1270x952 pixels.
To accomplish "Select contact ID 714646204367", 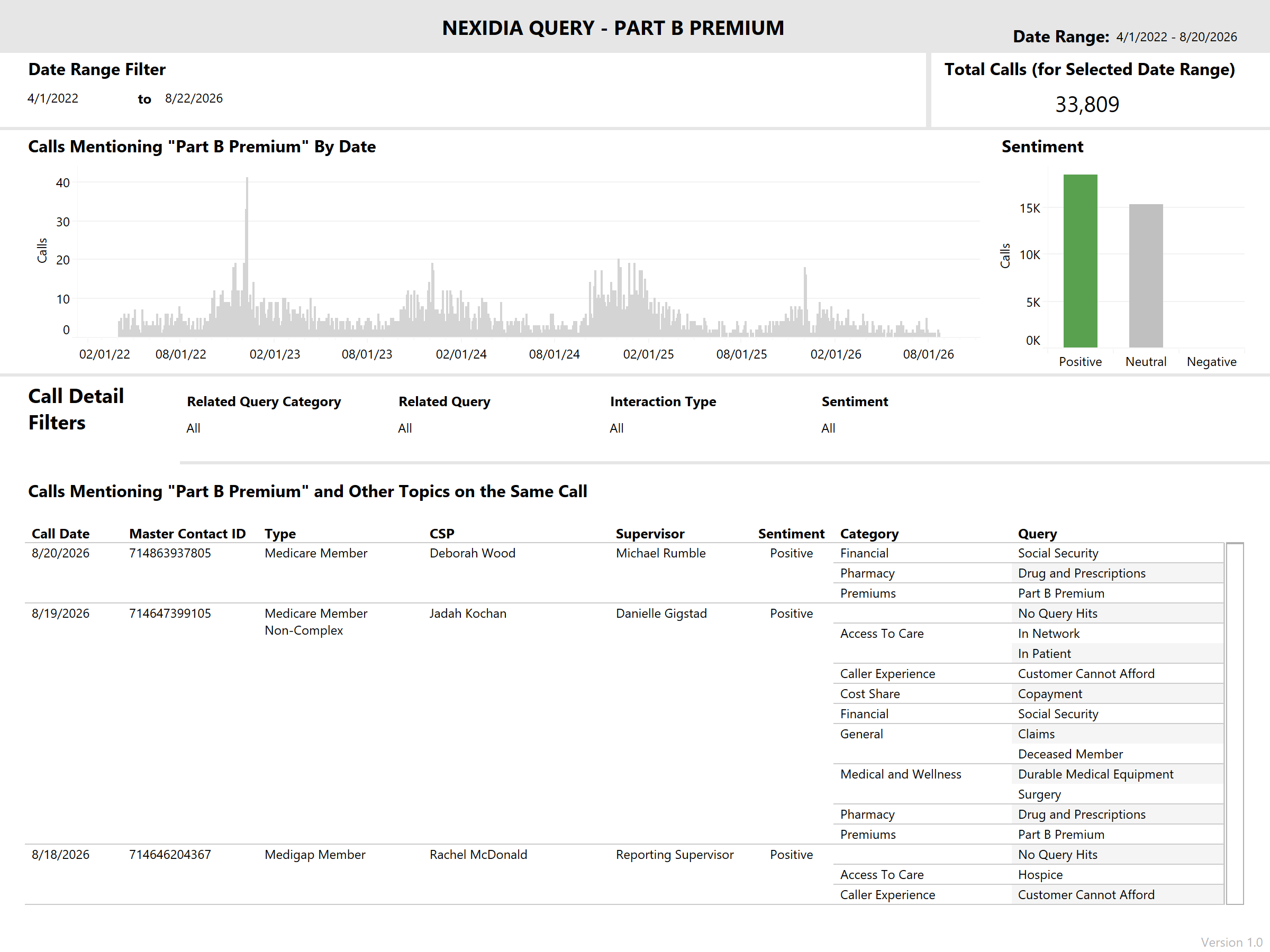I will pyautogui.click(x=170, y=855).
